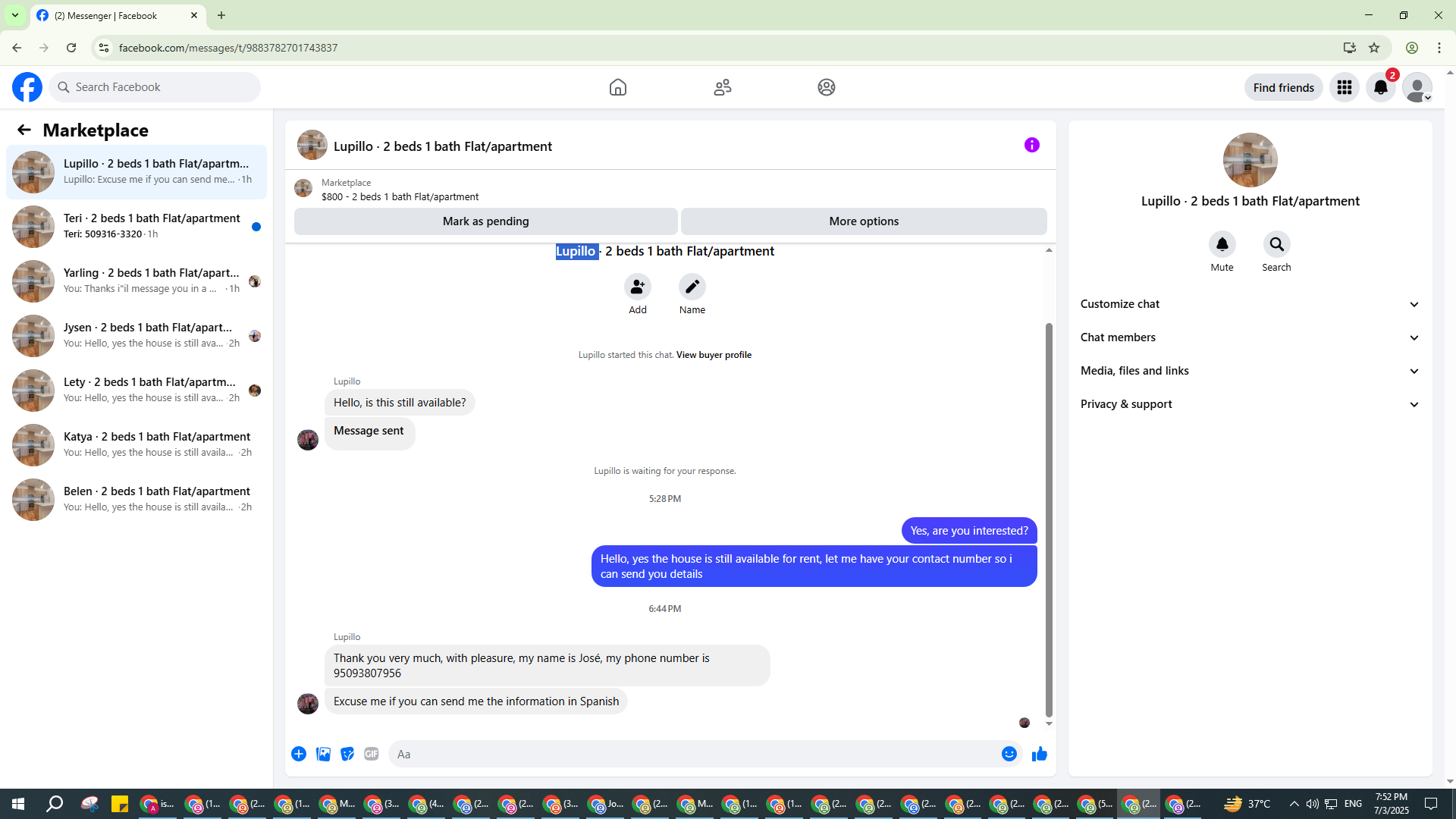Expand Privacy & support section
This screenshot has height=819, width=1456.
[1249, 404]
